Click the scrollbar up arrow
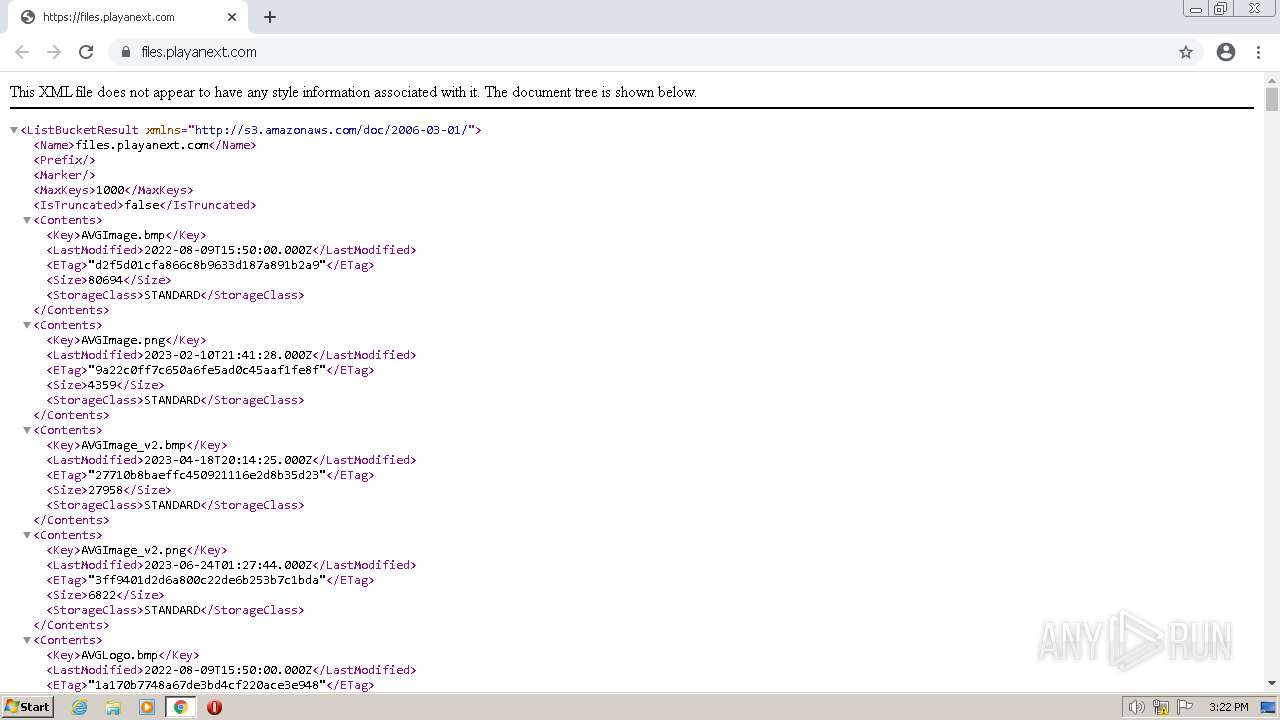 (1271, 79)
